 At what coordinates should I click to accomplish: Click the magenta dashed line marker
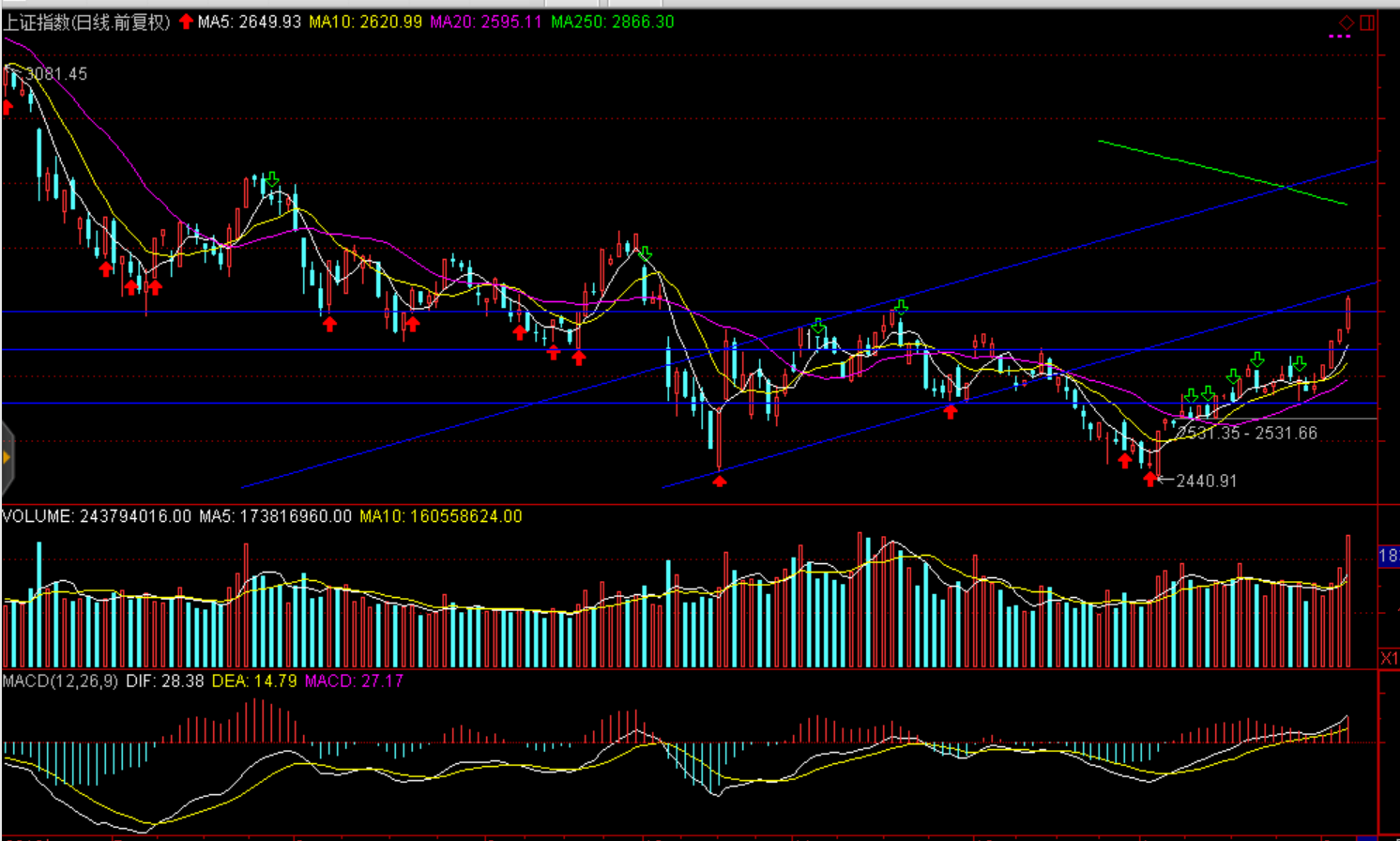[1340, 37]
